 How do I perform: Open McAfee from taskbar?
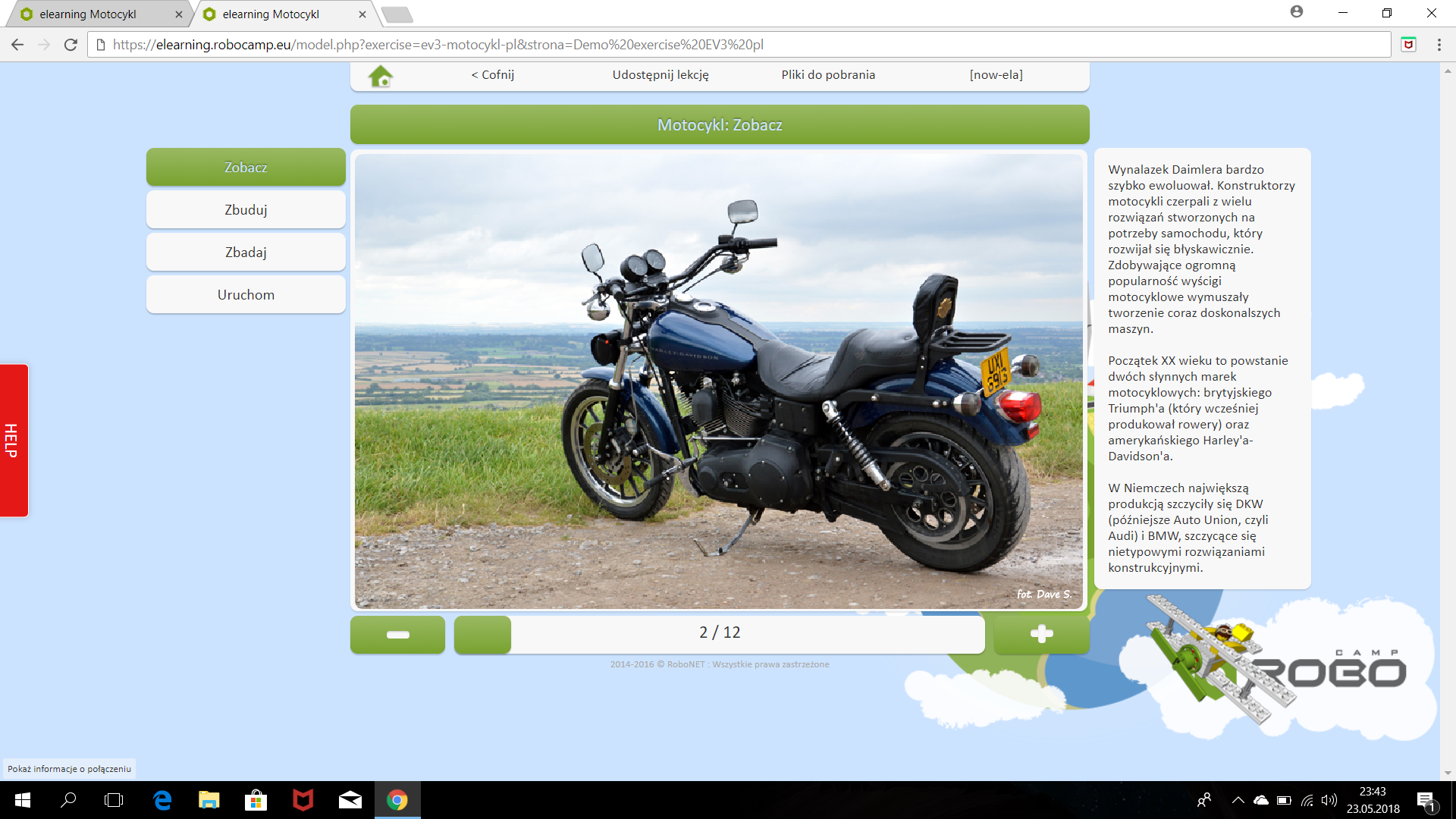[303, 800]
